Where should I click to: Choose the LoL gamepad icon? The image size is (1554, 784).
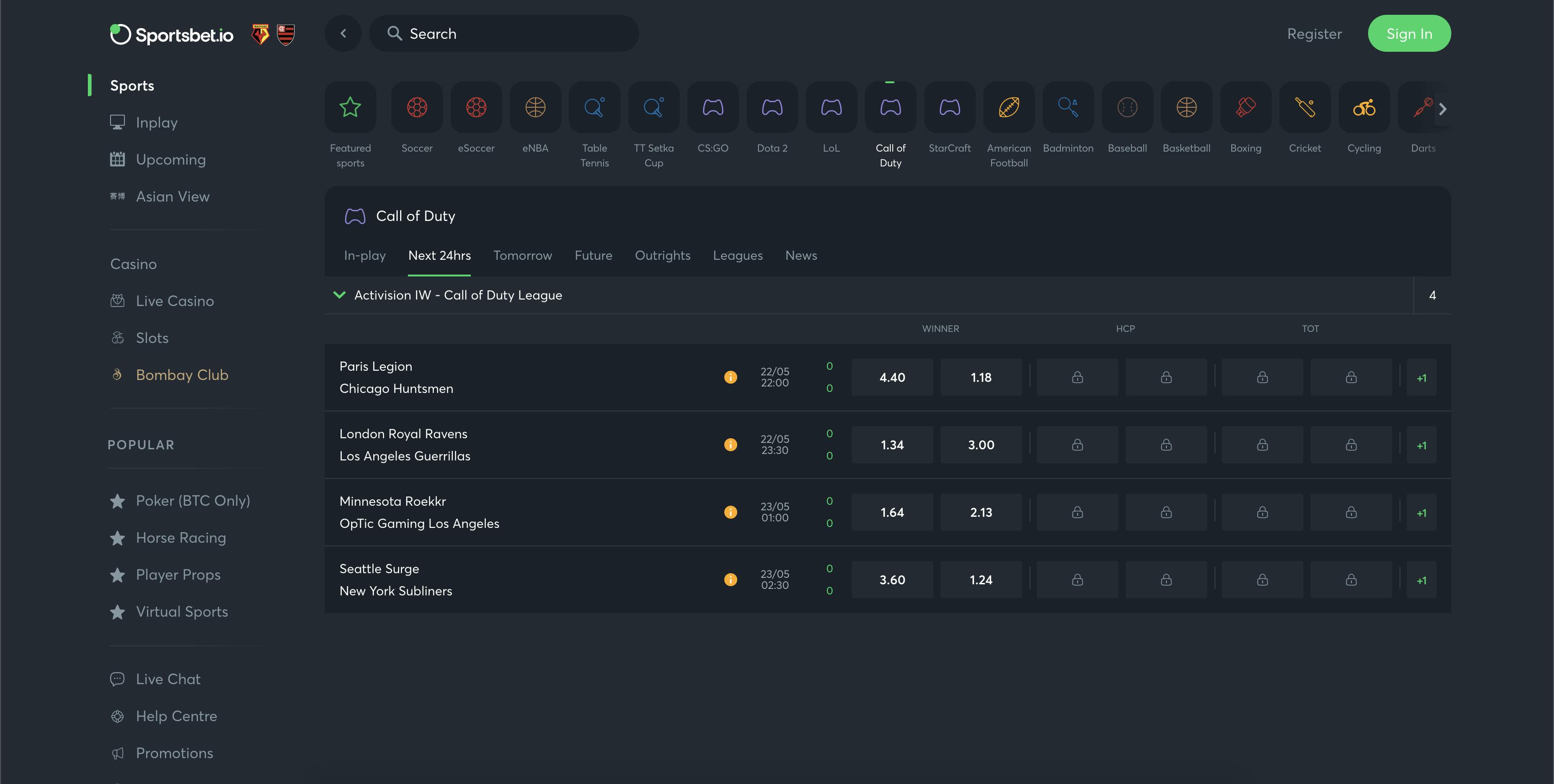[x=831, y=107]
